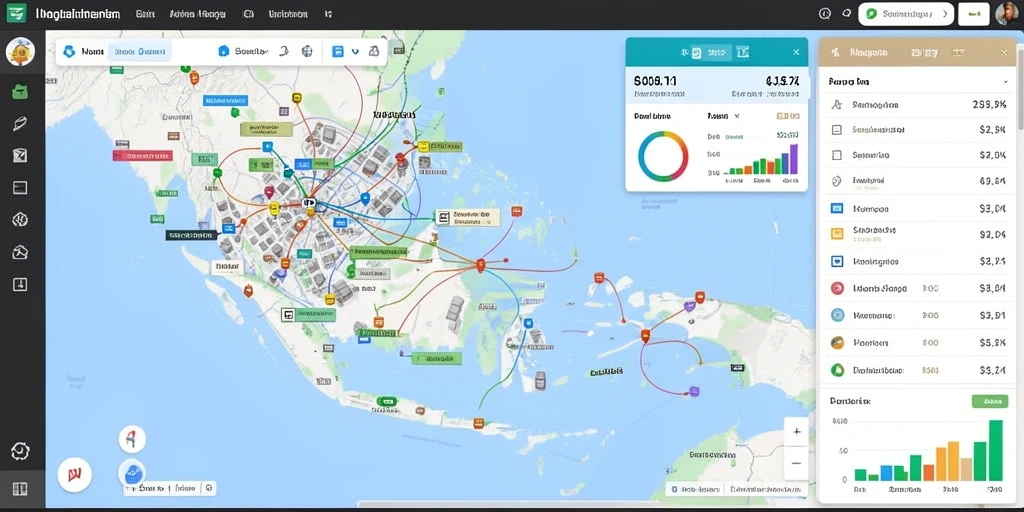Select the chart icon tab in teal panel header
Image resolution: width=1024 pixels, height=512 pixels.
click(743, 52)
